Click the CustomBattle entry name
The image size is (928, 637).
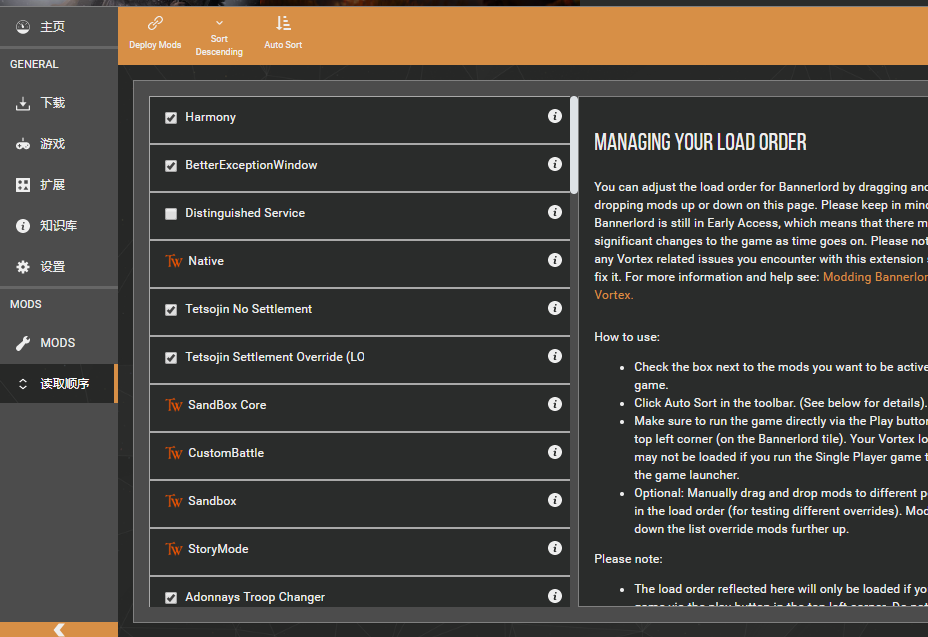pos(226,453)
